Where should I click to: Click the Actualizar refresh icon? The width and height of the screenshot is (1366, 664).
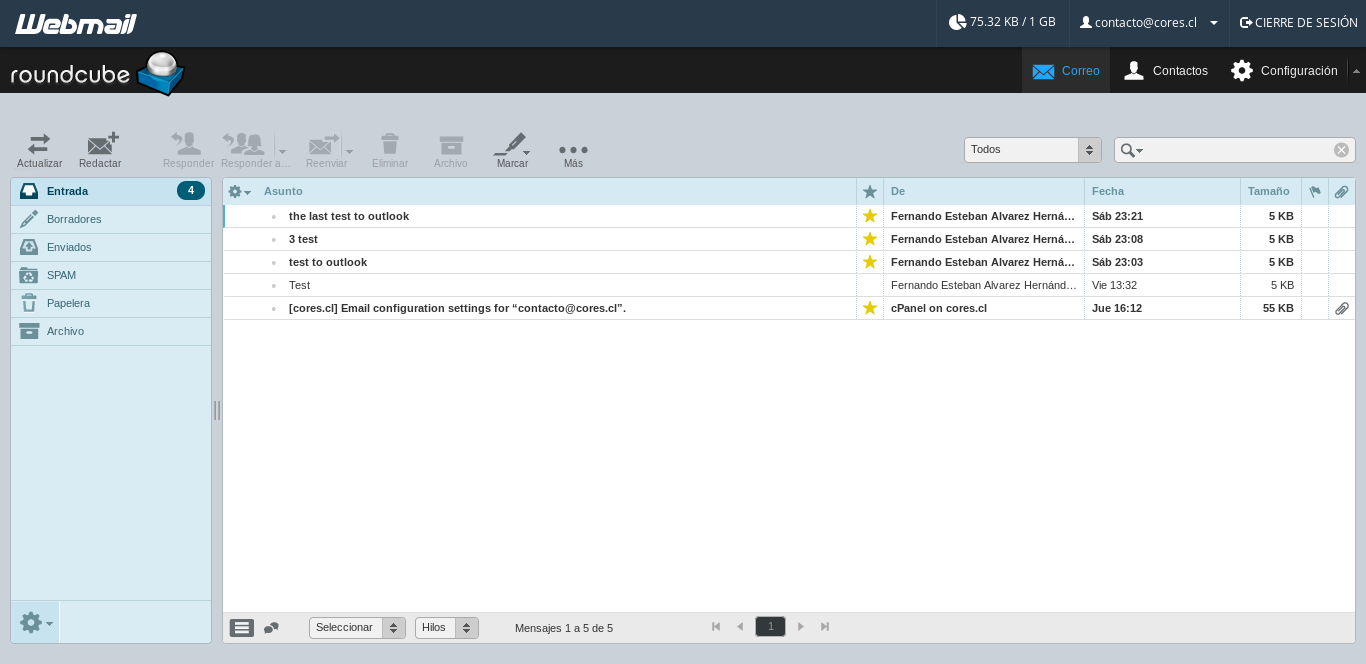[x=39, y=150]
